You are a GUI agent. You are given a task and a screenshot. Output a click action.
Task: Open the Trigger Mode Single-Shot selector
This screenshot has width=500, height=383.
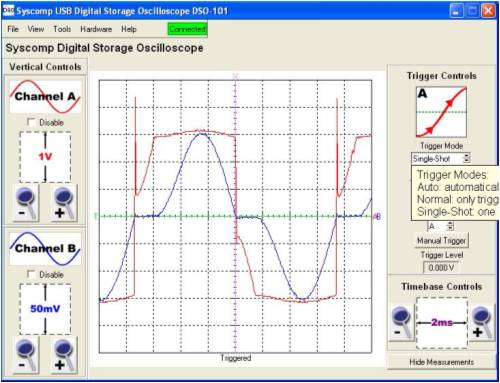click(x=441, y=158)
